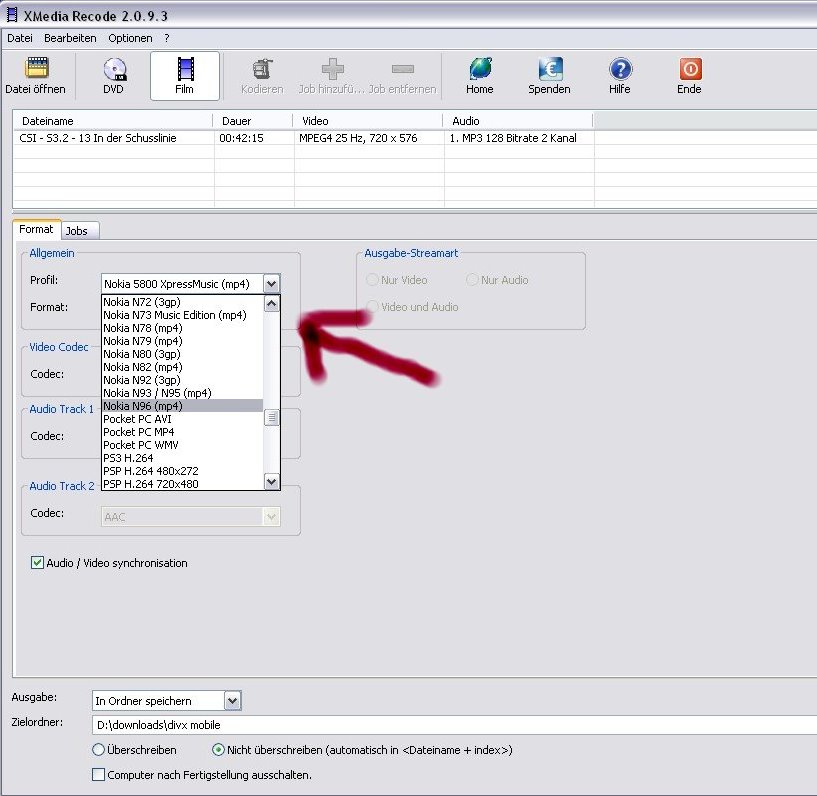
Task: Toggle Audio / Video synchronisation checkbox
Action: [x=37, y=563]
